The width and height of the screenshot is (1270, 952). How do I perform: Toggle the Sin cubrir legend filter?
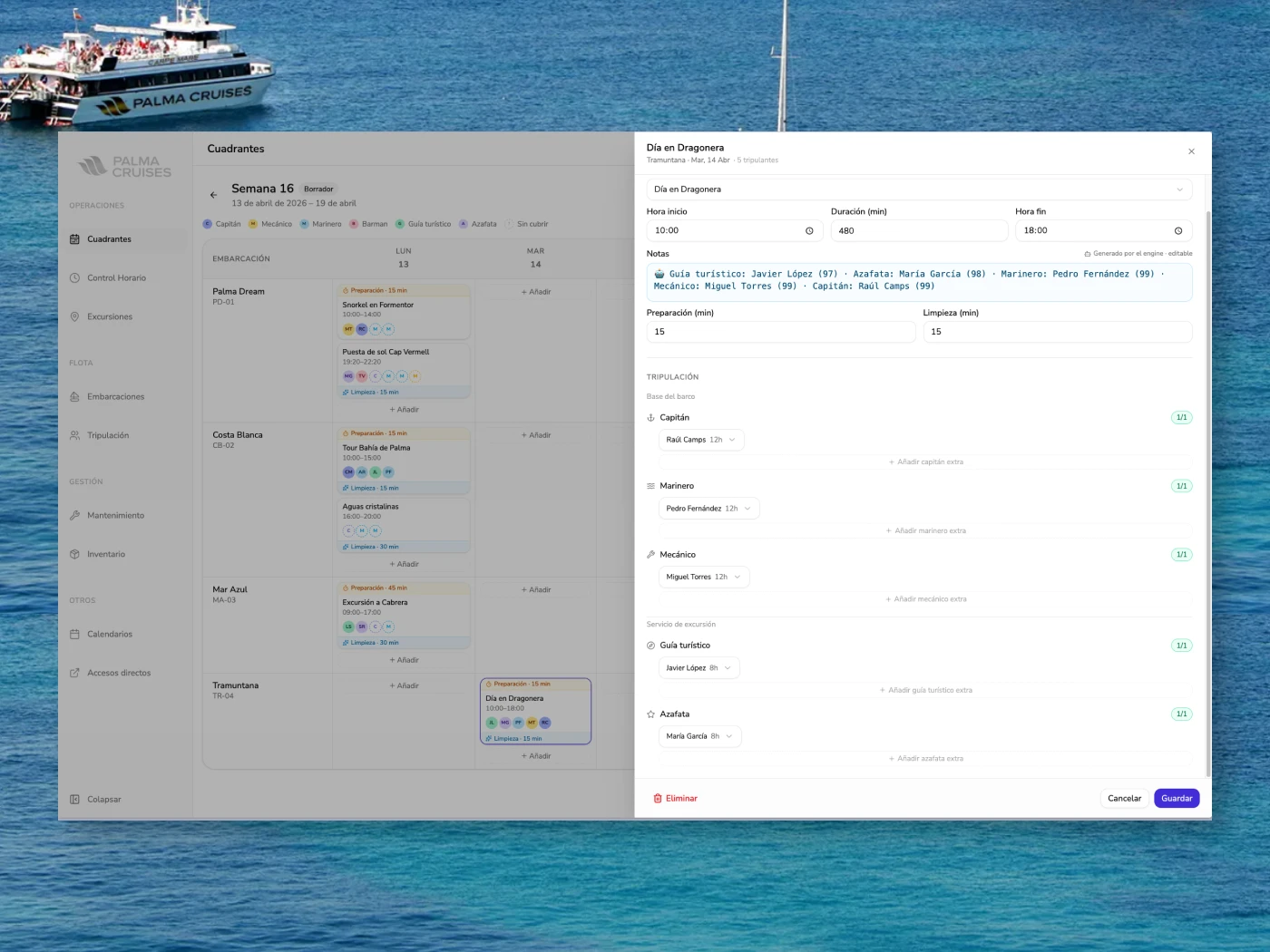point(527,224)
